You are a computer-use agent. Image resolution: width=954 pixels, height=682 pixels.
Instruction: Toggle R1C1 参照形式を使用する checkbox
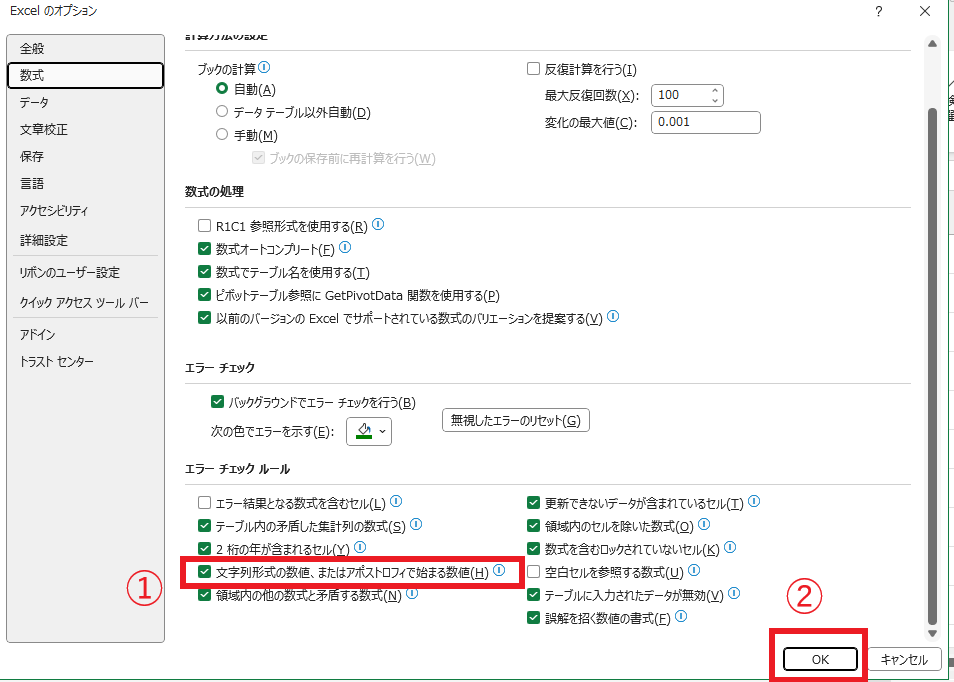point(204,226)
